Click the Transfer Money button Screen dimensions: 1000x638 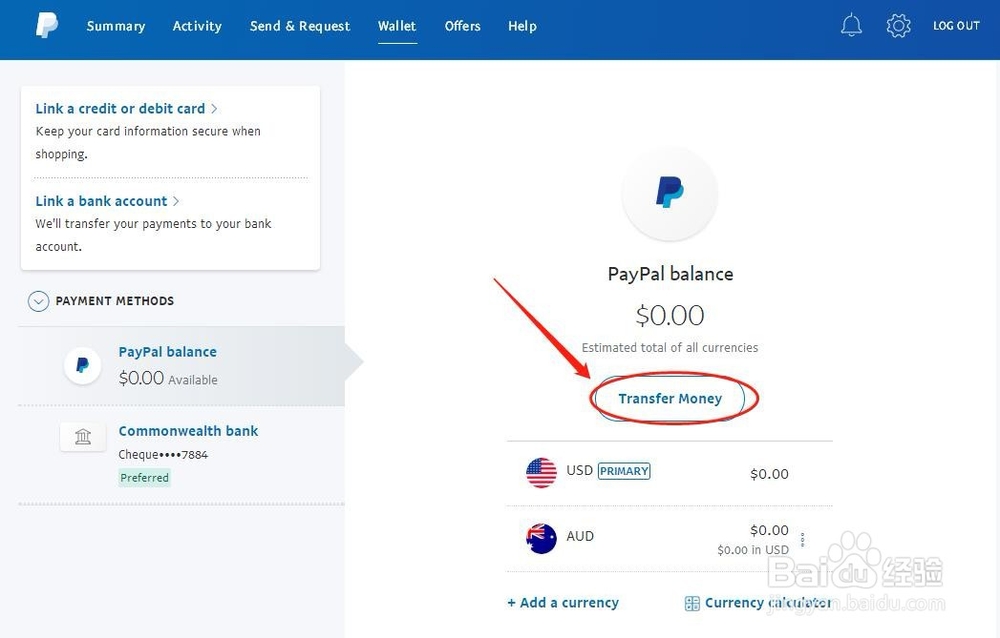click(x=670, y=398)
